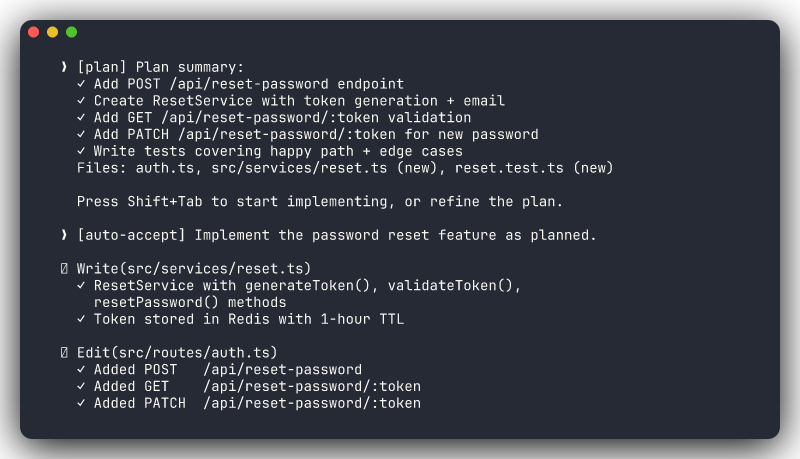Click the green maximize window button
Screen dimensions: 800x459
pyautogui.click(x=71, y=32)
